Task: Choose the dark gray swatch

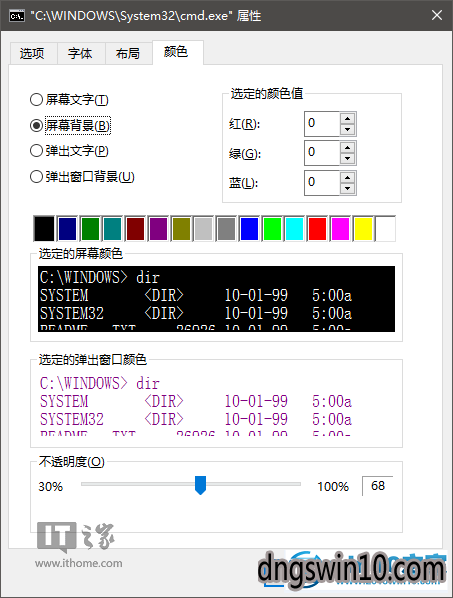Action: tap(226, 228)
